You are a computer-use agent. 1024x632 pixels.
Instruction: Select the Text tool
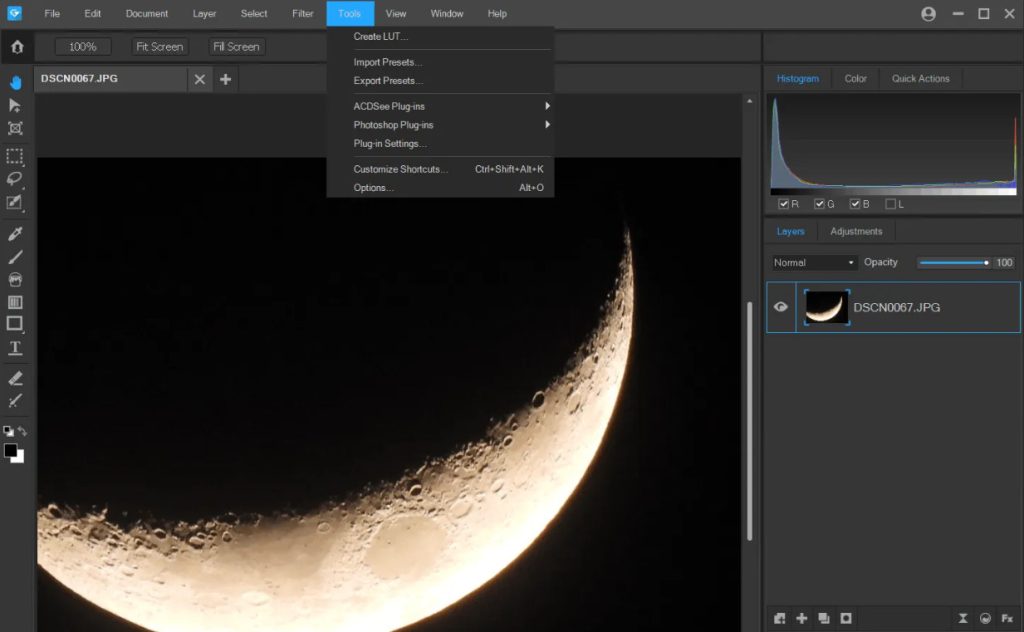(15, 347)
